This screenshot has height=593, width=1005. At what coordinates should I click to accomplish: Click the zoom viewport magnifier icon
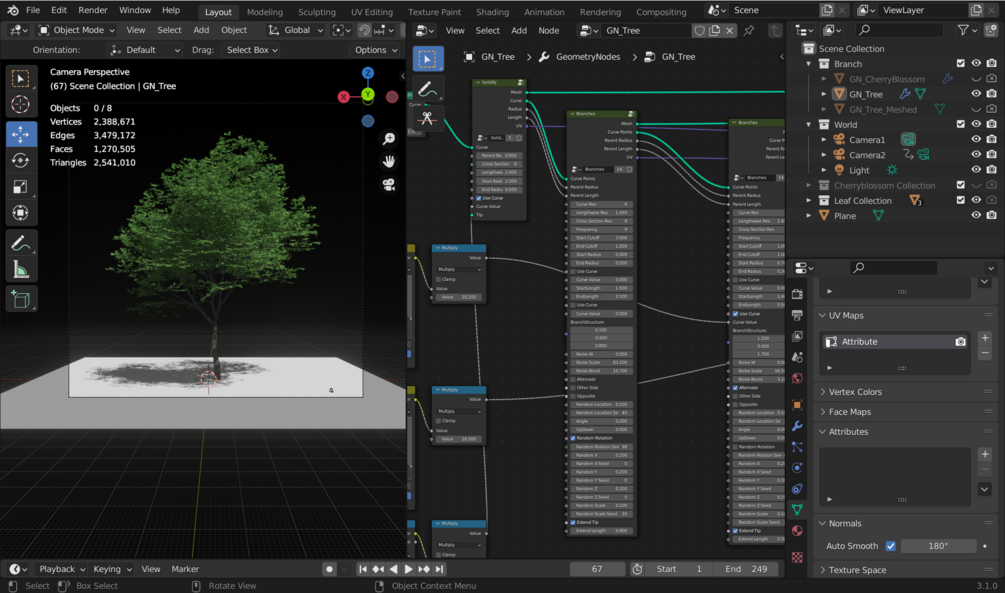coord(388,139)
